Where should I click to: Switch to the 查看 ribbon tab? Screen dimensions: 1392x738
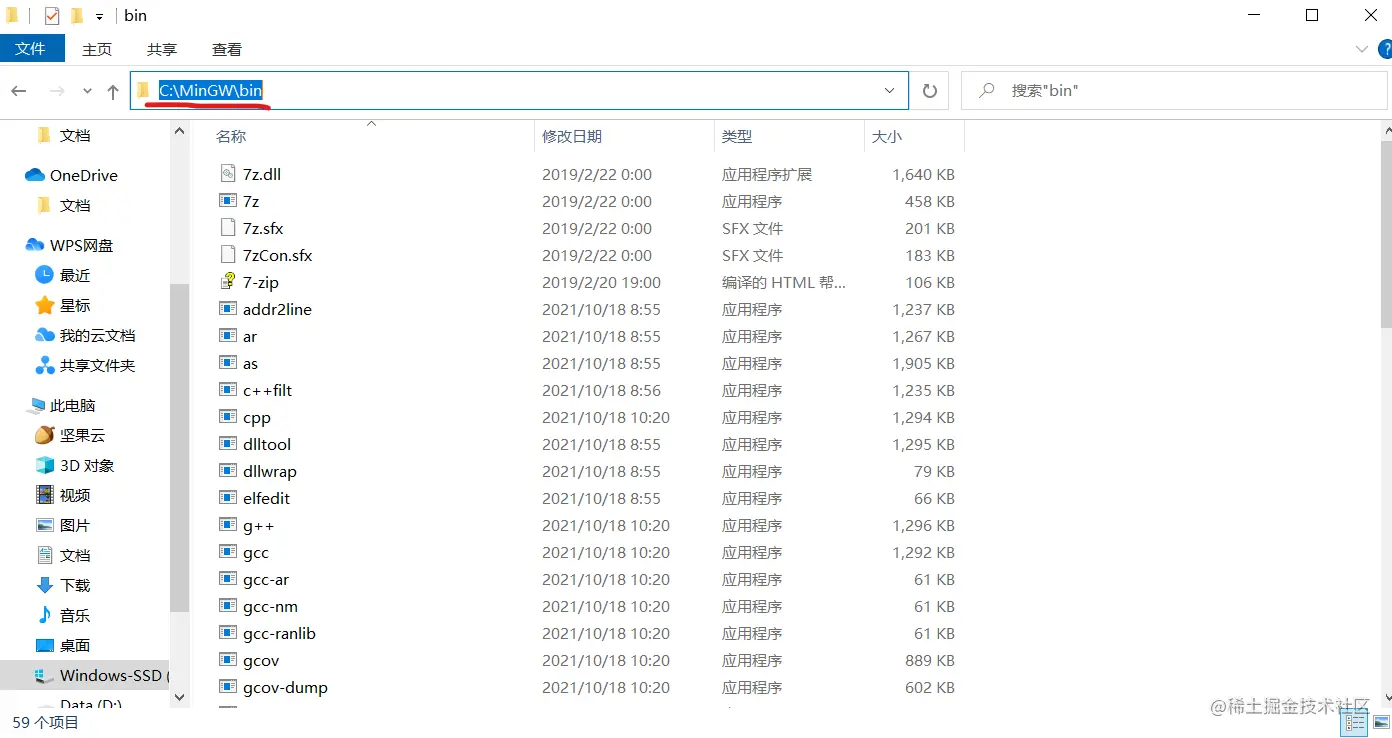coord(227,48)
